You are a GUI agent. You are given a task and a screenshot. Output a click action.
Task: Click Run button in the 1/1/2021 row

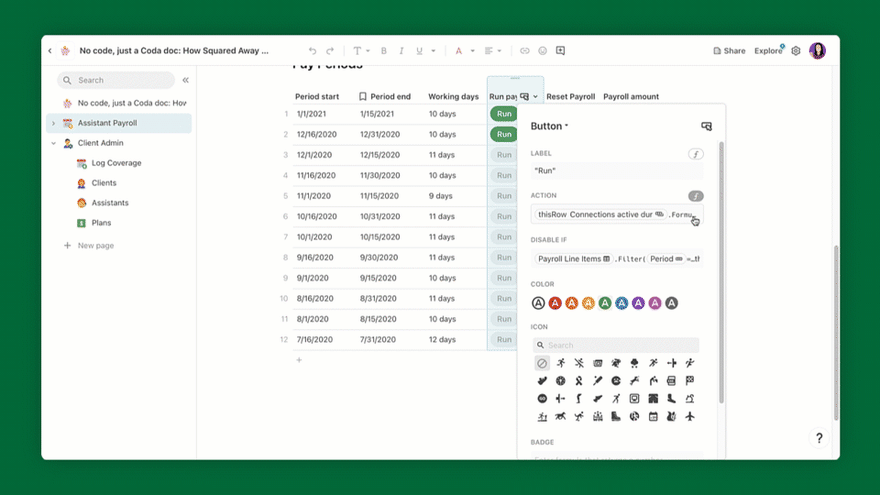[x=503, y=114]
